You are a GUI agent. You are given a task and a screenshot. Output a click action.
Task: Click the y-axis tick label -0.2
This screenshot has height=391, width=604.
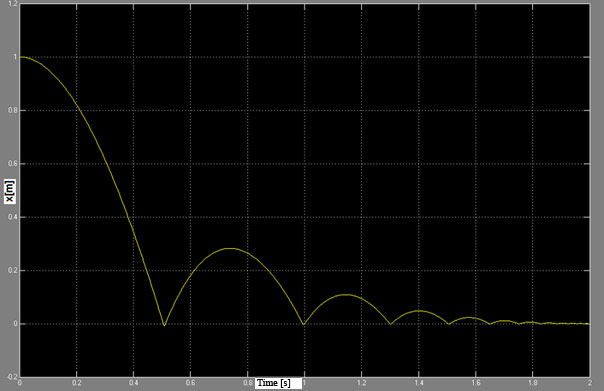pyautogui.click(x=12, y=377)
